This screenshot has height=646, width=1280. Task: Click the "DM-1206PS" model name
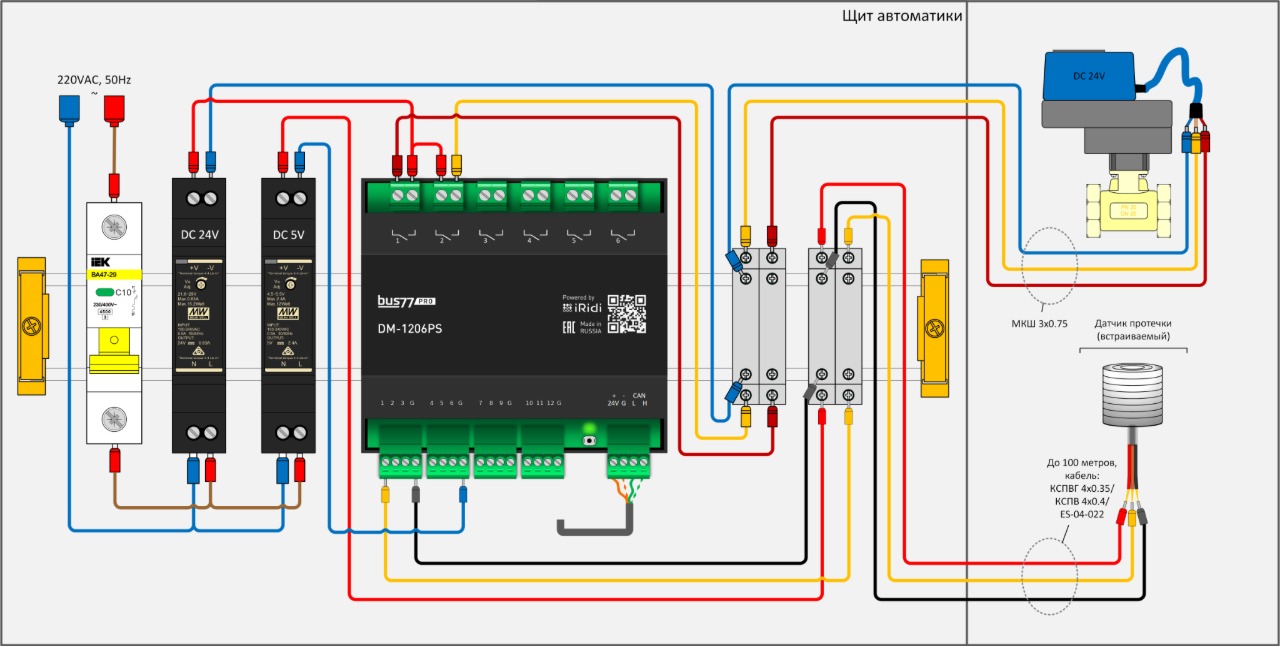tap(408, 330)
